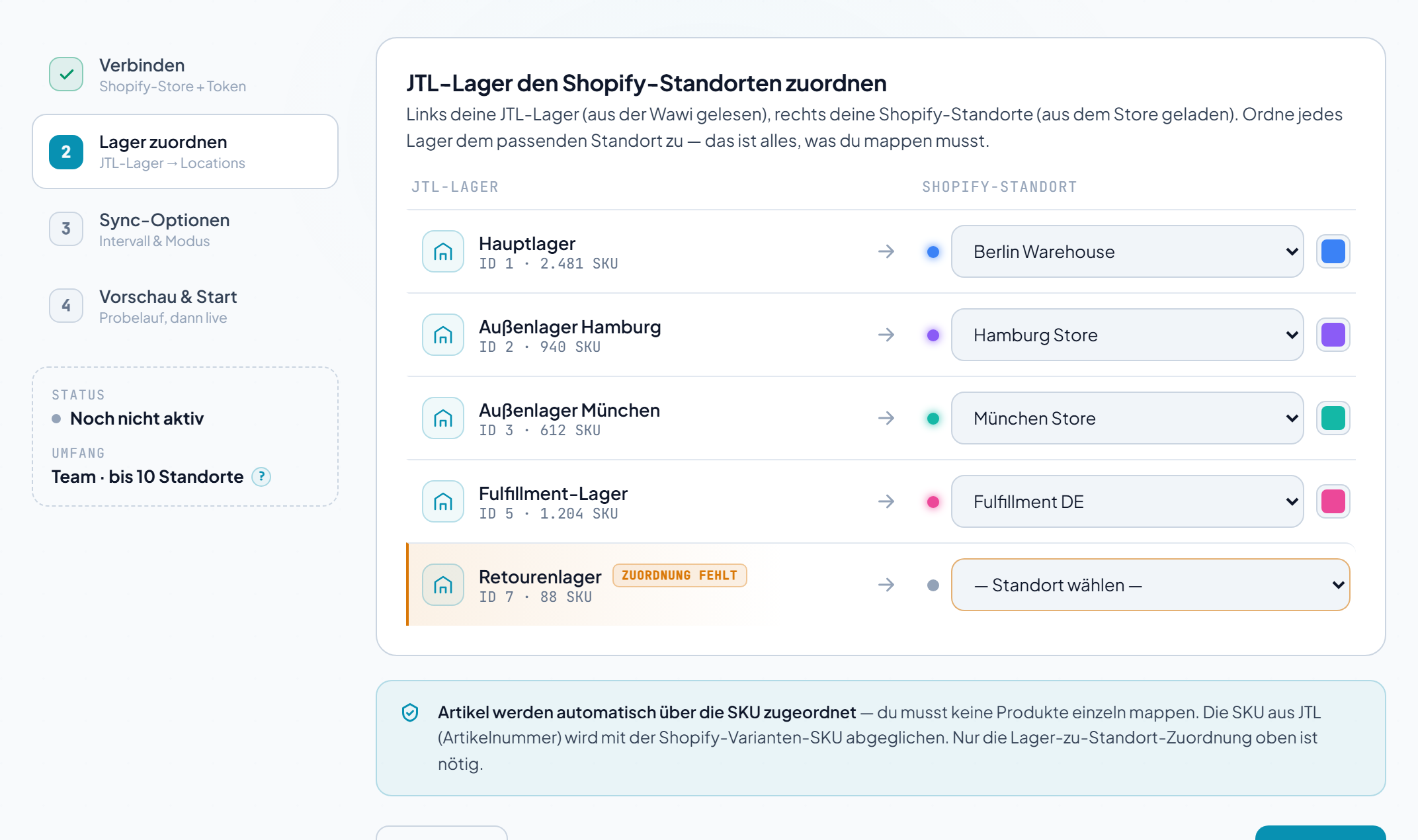The image size is (1418, 840).
Task: Click the Außenlager München name
Action: [569, 410]
